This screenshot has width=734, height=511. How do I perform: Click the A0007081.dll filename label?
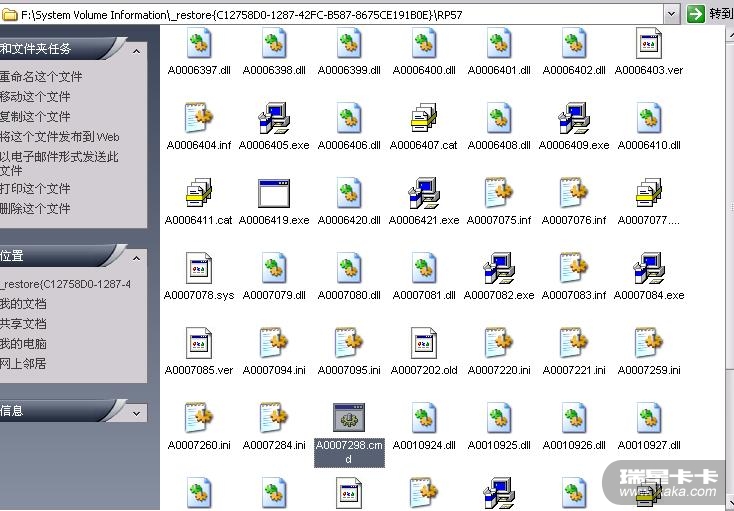tap(424, 295)
